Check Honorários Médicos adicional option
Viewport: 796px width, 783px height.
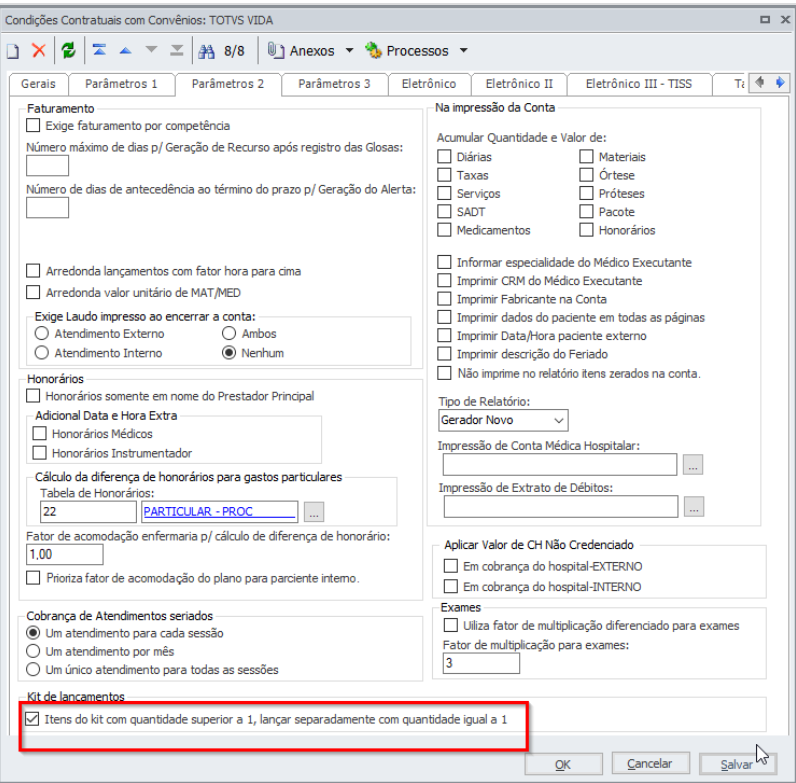[x=39, y=433]
